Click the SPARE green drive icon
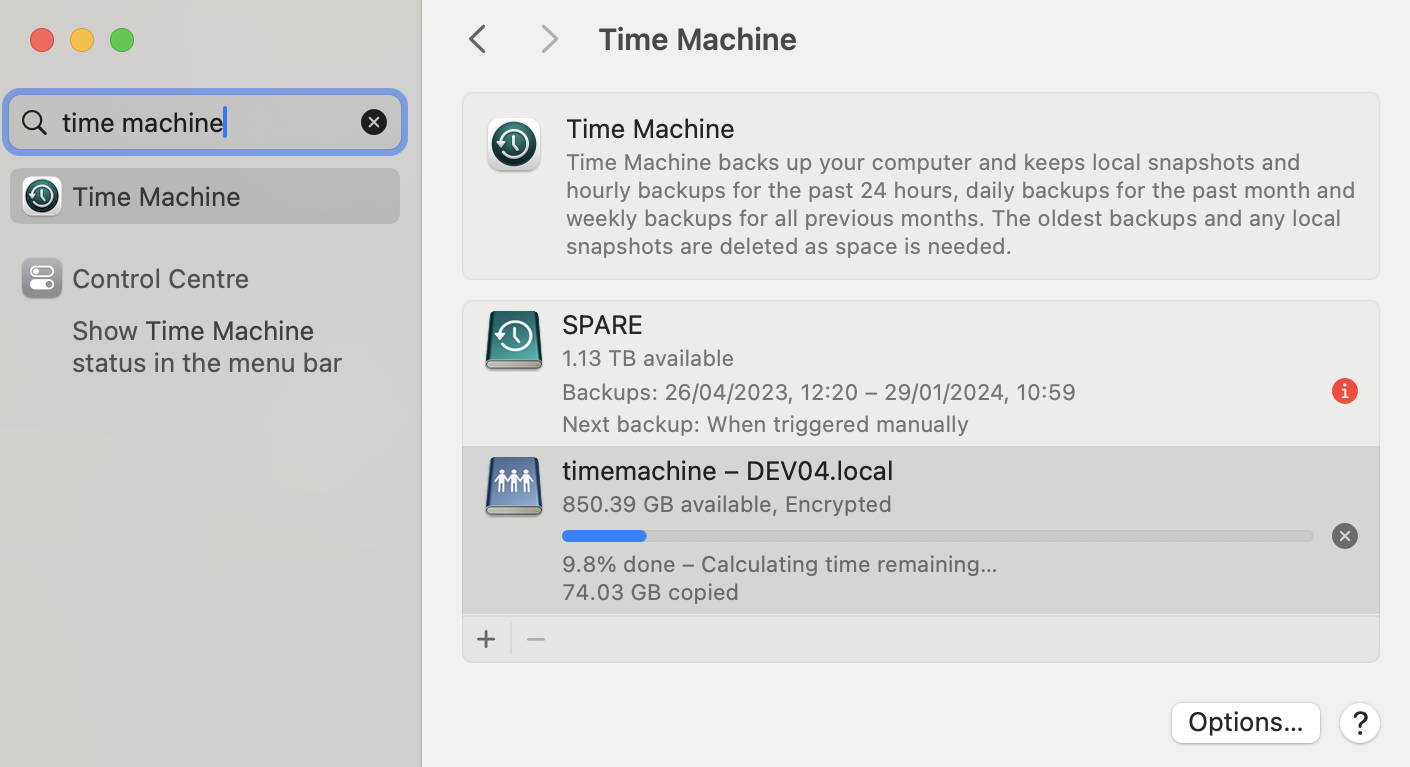The height and width of the screenshot is (767, 1410). [x=513, y=340]
